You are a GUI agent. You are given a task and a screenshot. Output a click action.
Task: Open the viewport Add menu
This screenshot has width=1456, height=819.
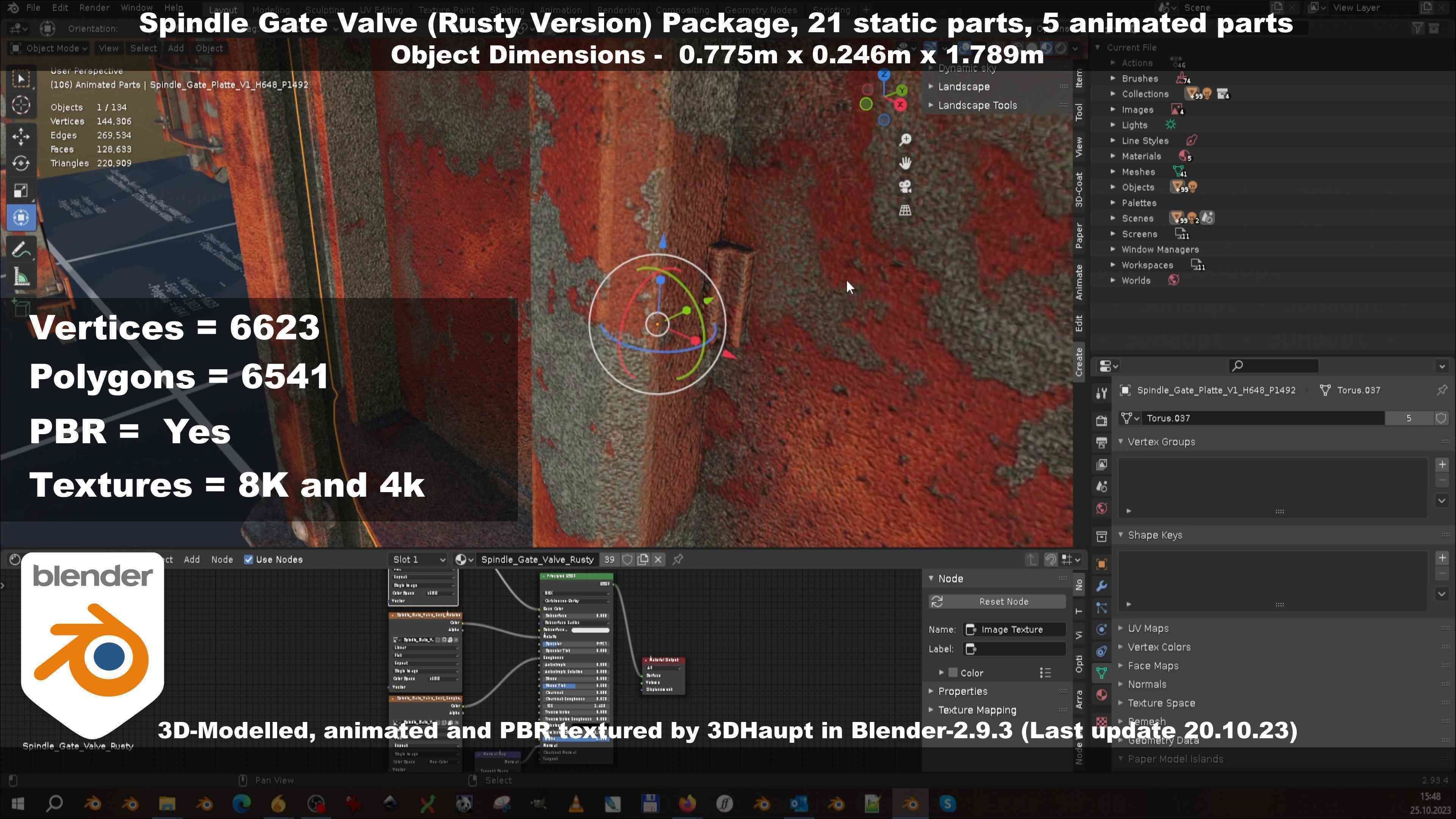click(176, 48)
